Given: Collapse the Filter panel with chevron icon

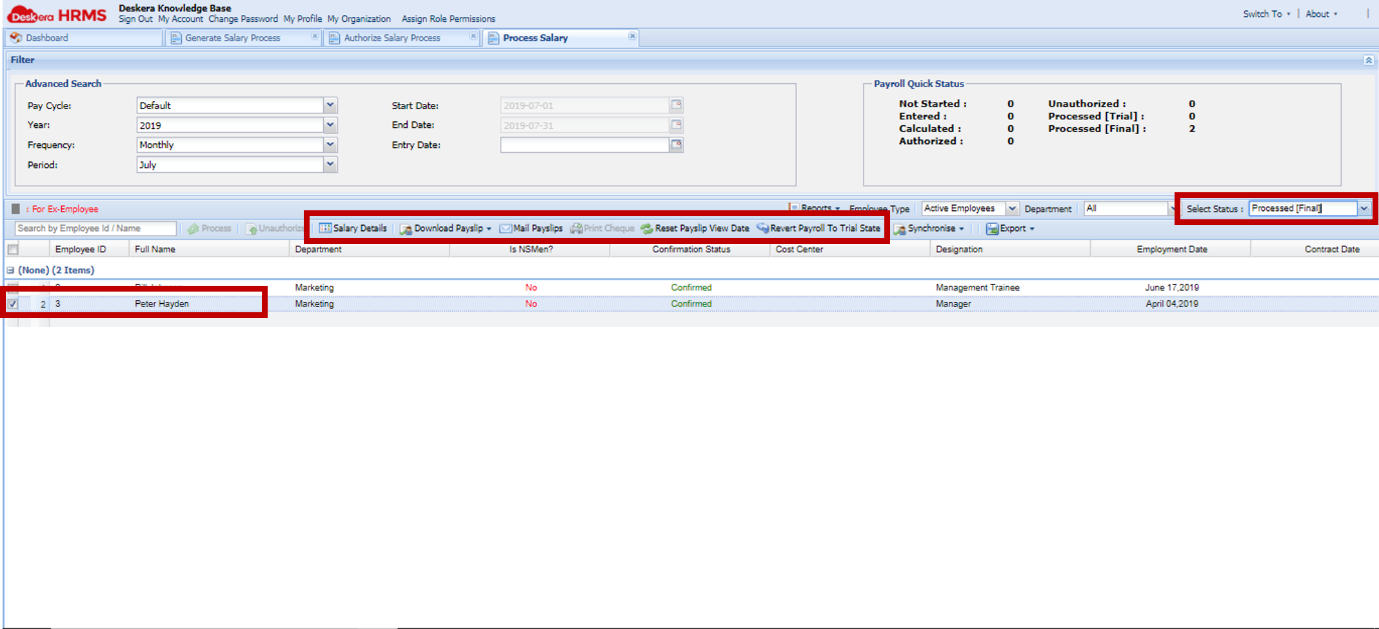Looking at the screenshot, I should (x=1368, y=60).
